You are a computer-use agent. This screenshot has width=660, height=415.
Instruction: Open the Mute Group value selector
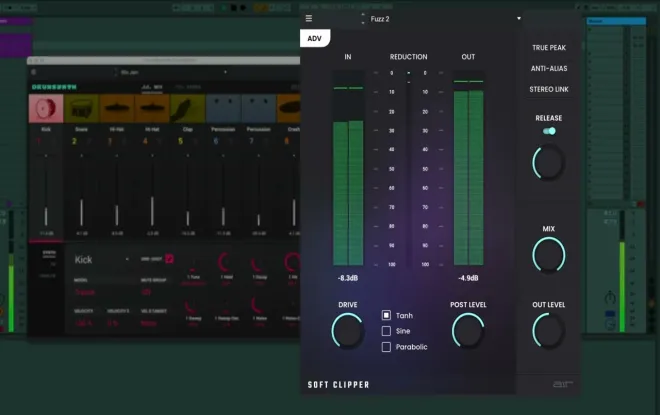tap(146, 292)
